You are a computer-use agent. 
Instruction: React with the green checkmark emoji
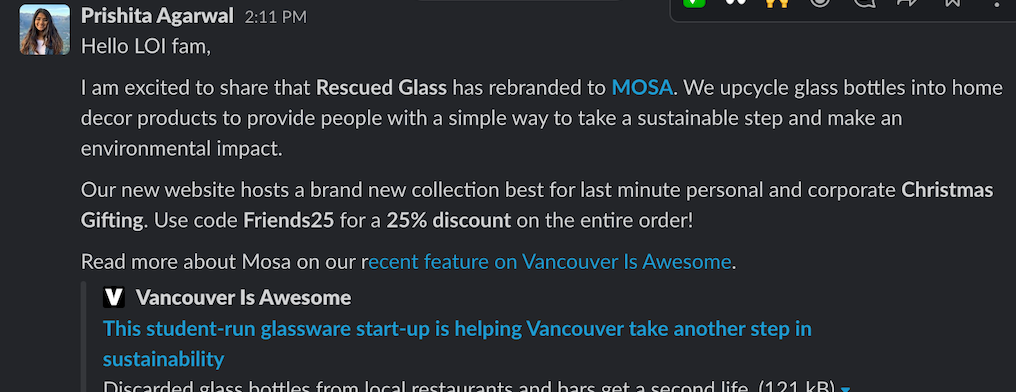pos(695,3)
